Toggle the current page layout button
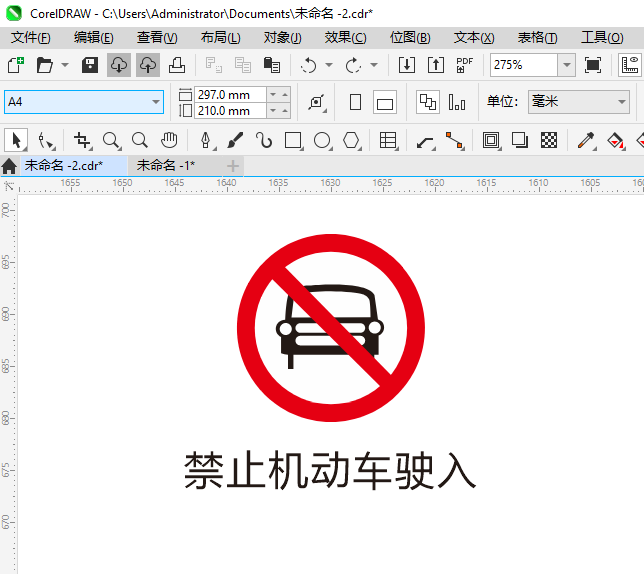Screen dimensions: 644x574 point(457,102)
